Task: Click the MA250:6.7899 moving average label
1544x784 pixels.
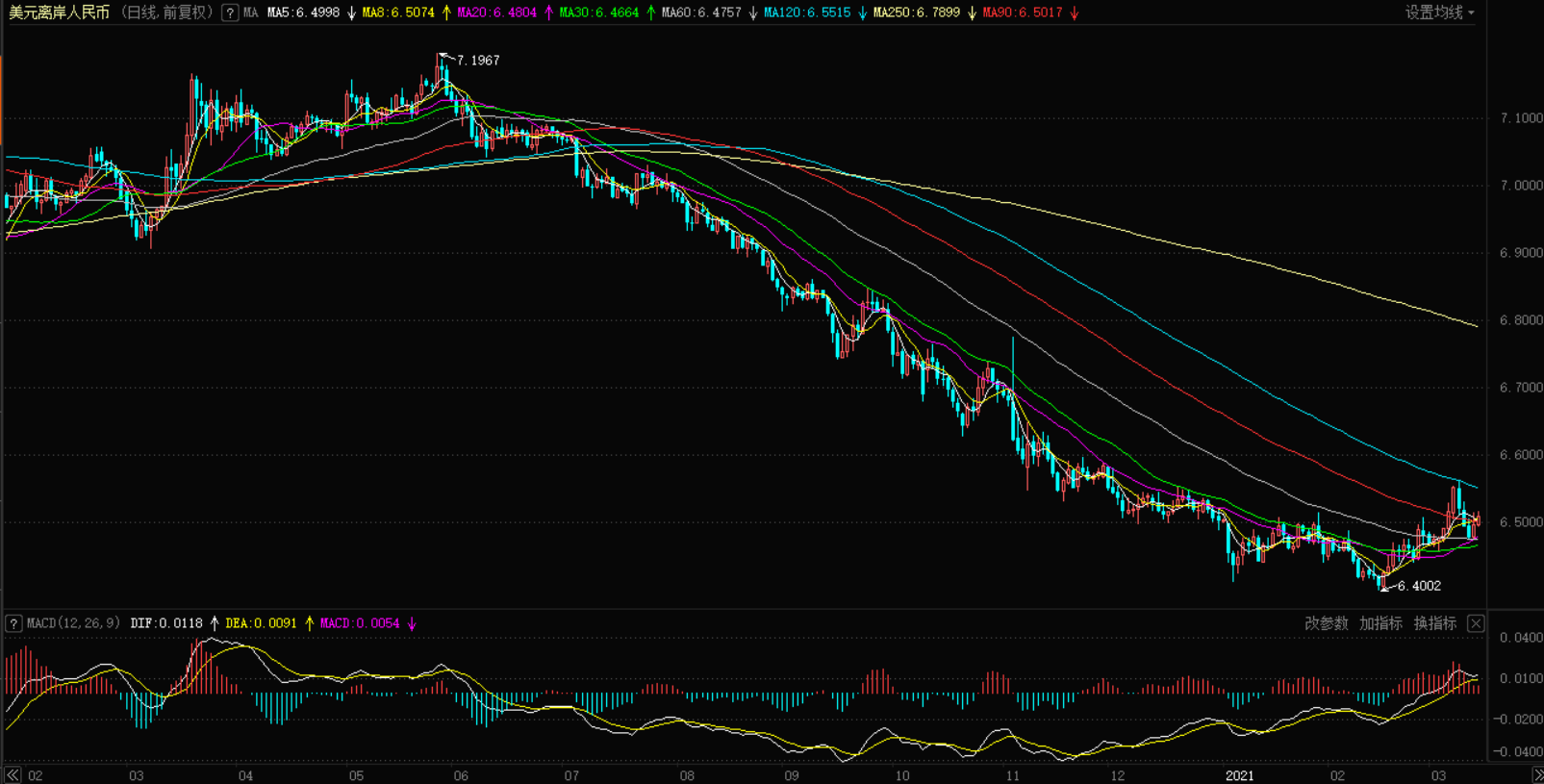Action: tap(917, 13)
